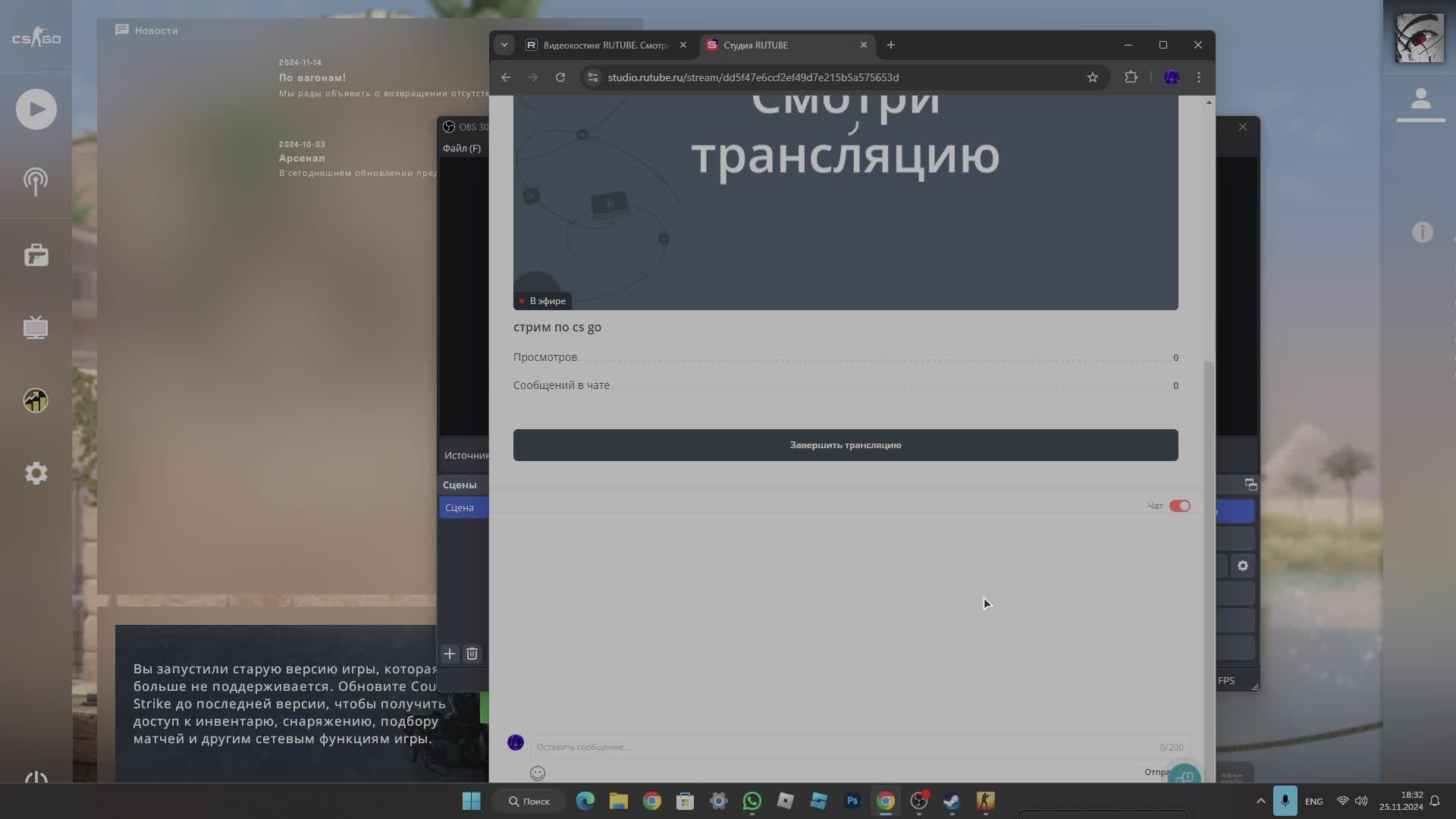Screen dimensions: 1456x819
Task: Toggle the Чат switch off
Action: (x=1179, y=506)
